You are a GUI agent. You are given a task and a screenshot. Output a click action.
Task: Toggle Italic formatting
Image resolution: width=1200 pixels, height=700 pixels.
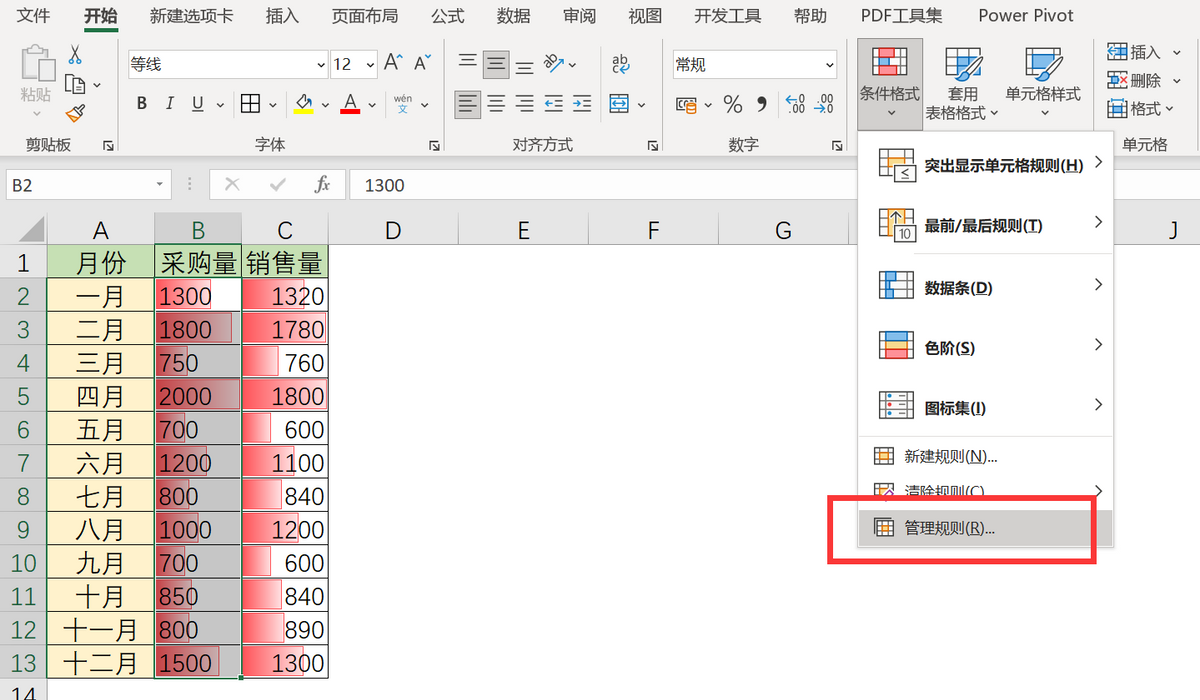click(x=170, y=104)
